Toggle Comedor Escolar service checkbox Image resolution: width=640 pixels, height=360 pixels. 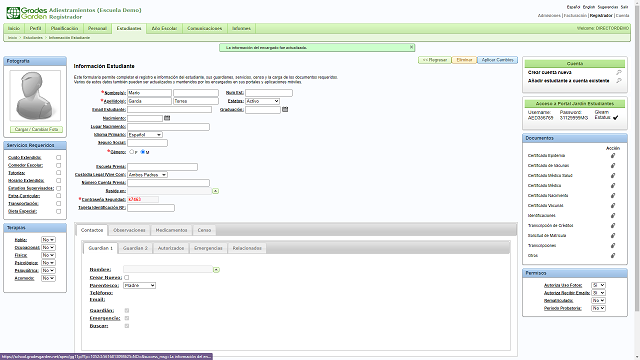(58, 165)
